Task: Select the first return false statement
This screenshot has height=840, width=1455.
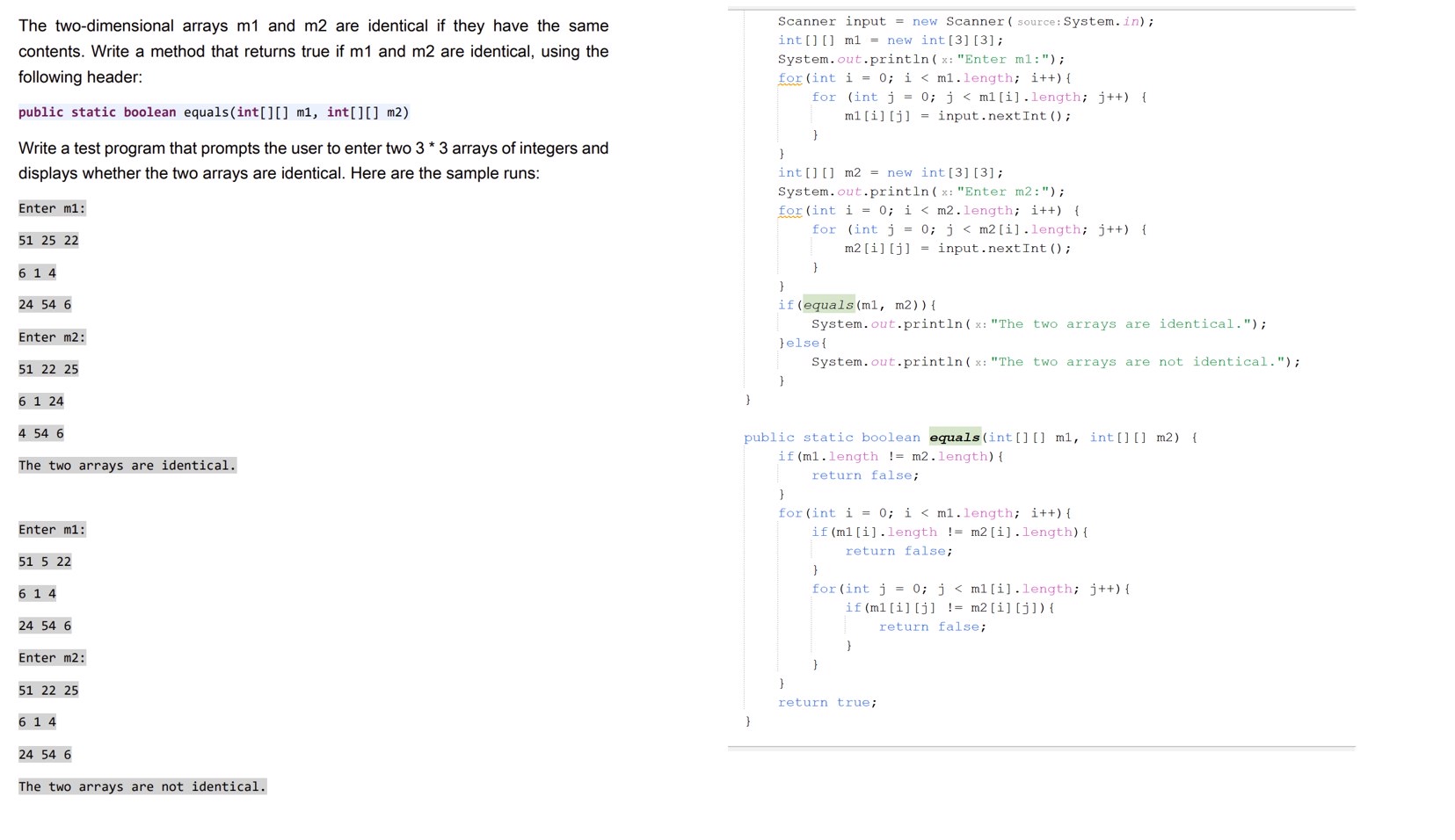Action: 864,474
